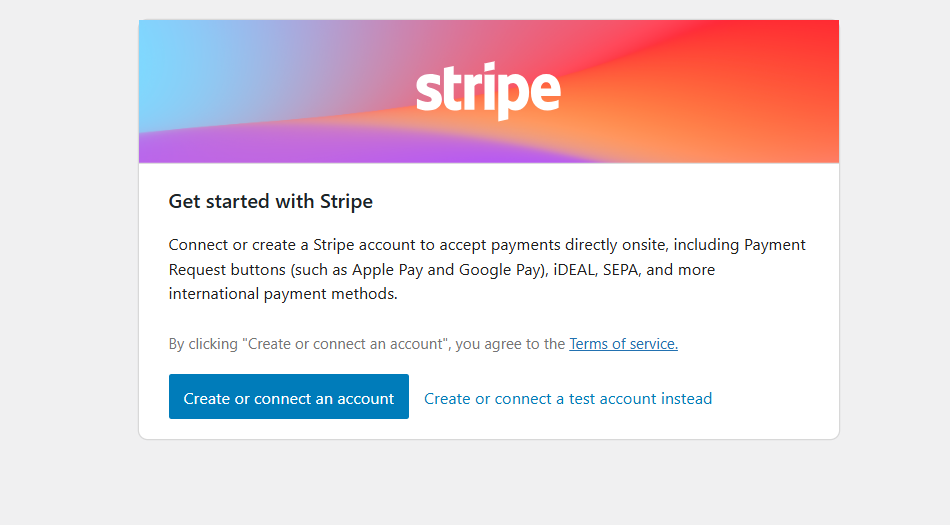
Task: Open the Terms of service link
Action: 623,344
